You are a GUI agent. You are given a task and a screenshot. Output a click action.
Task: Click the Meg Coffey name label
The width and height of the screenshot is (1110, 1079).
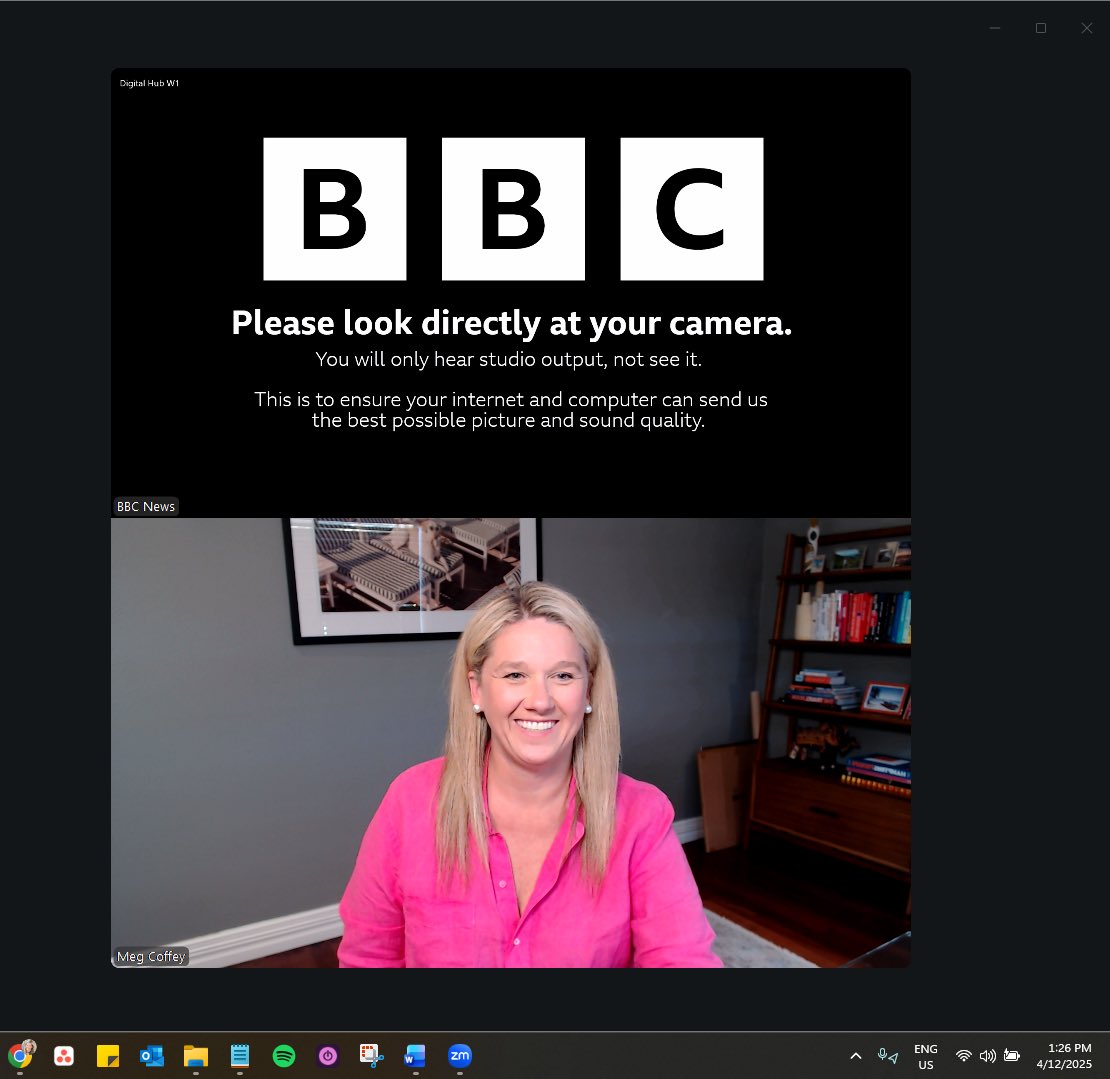point(151,956)
